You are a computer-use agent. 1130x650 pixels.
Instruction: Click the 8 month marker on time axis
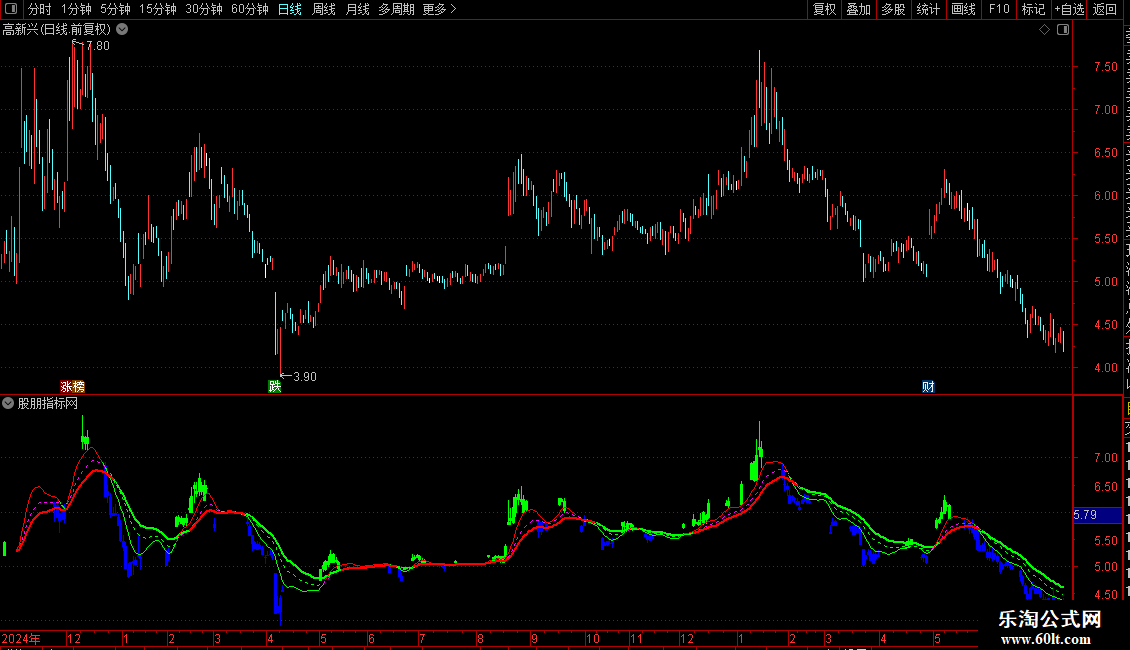coord(480,639)
